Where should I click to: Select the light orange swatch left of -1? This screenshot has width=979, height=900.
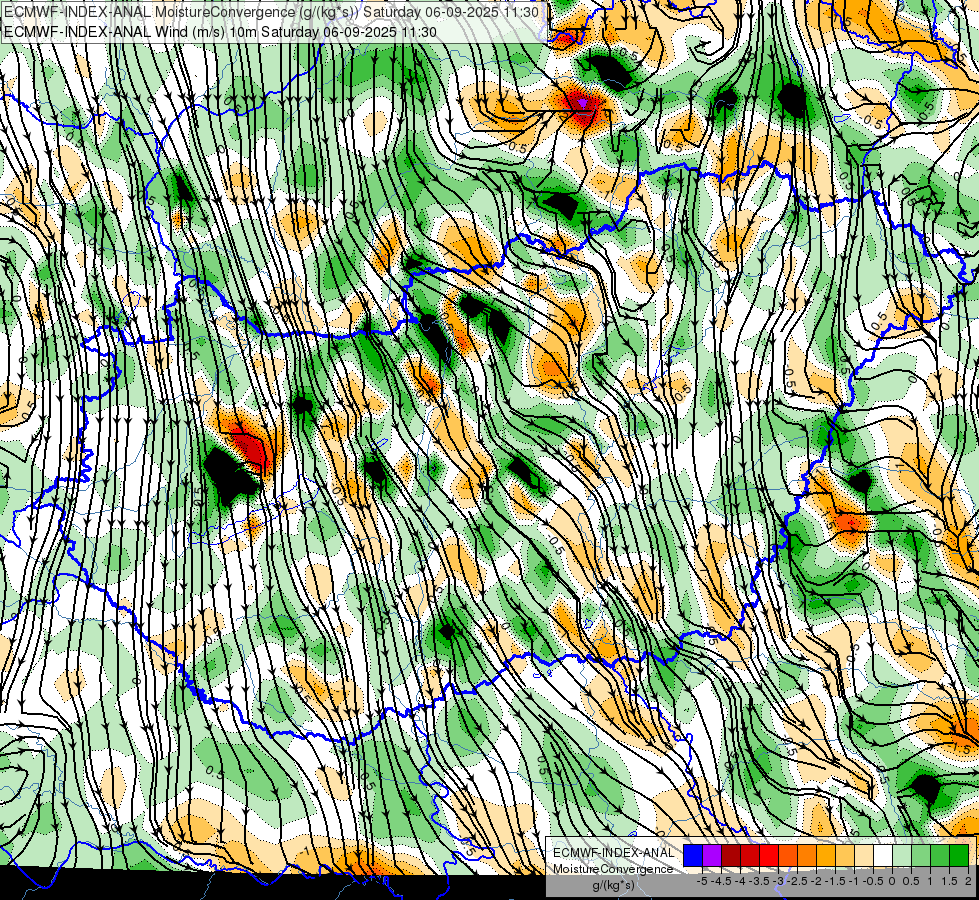click(x=845, y=855)
